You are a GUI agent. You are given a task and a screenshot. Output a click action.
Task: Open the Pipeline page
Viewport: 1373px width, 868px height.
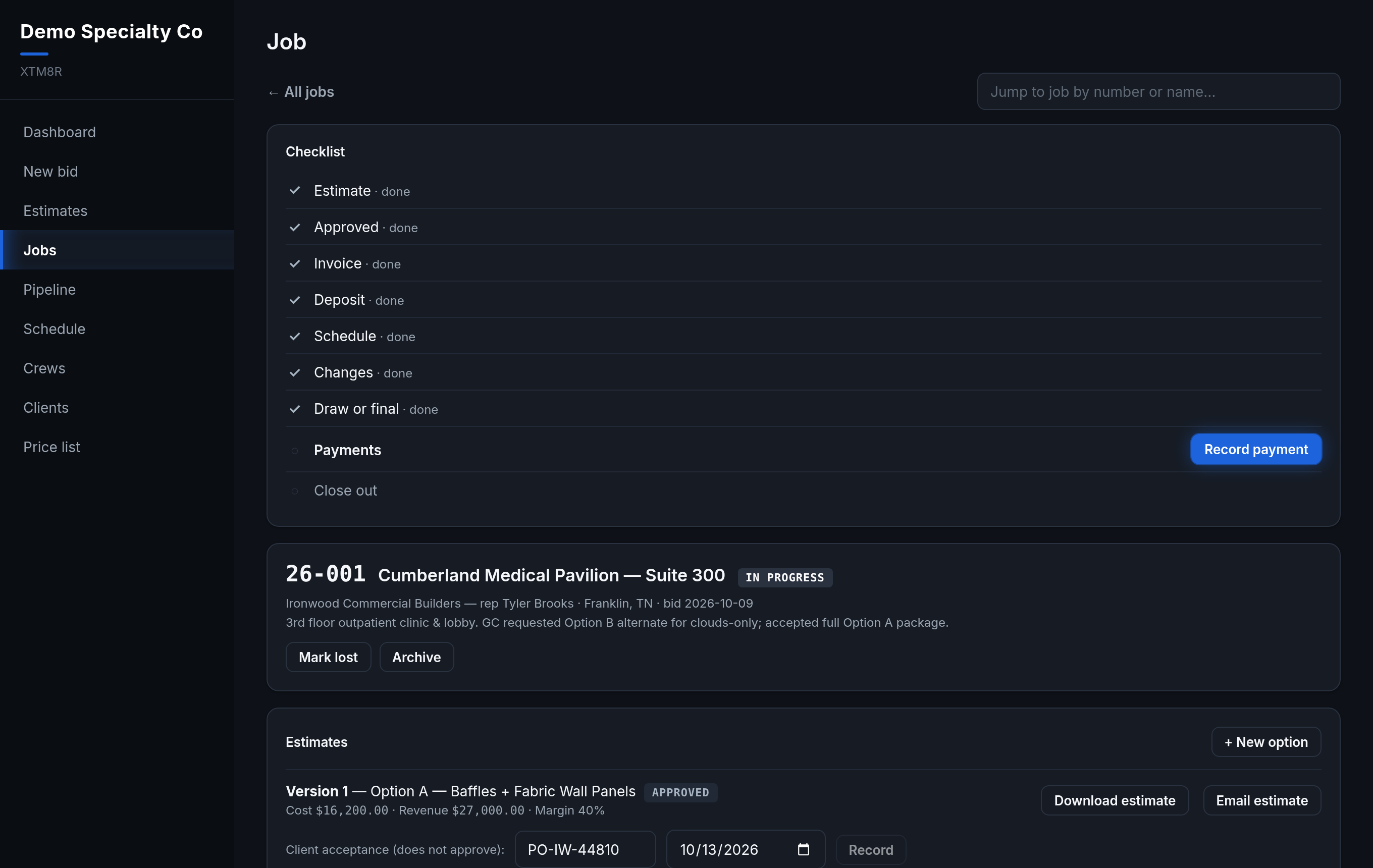click(117, 290)
